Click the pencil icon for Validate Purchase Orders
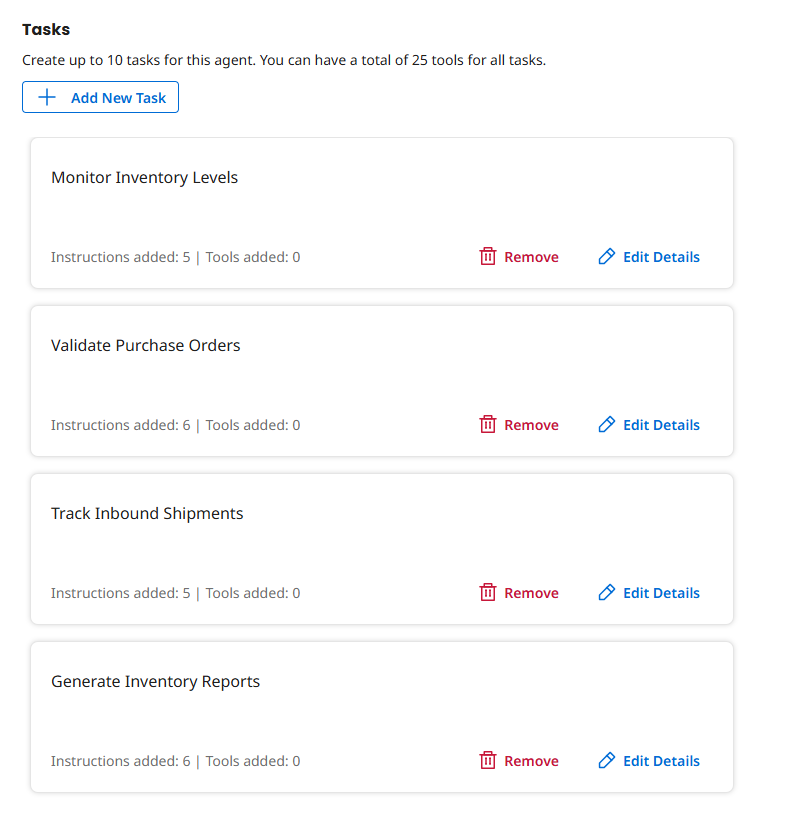 pos(607,424)
